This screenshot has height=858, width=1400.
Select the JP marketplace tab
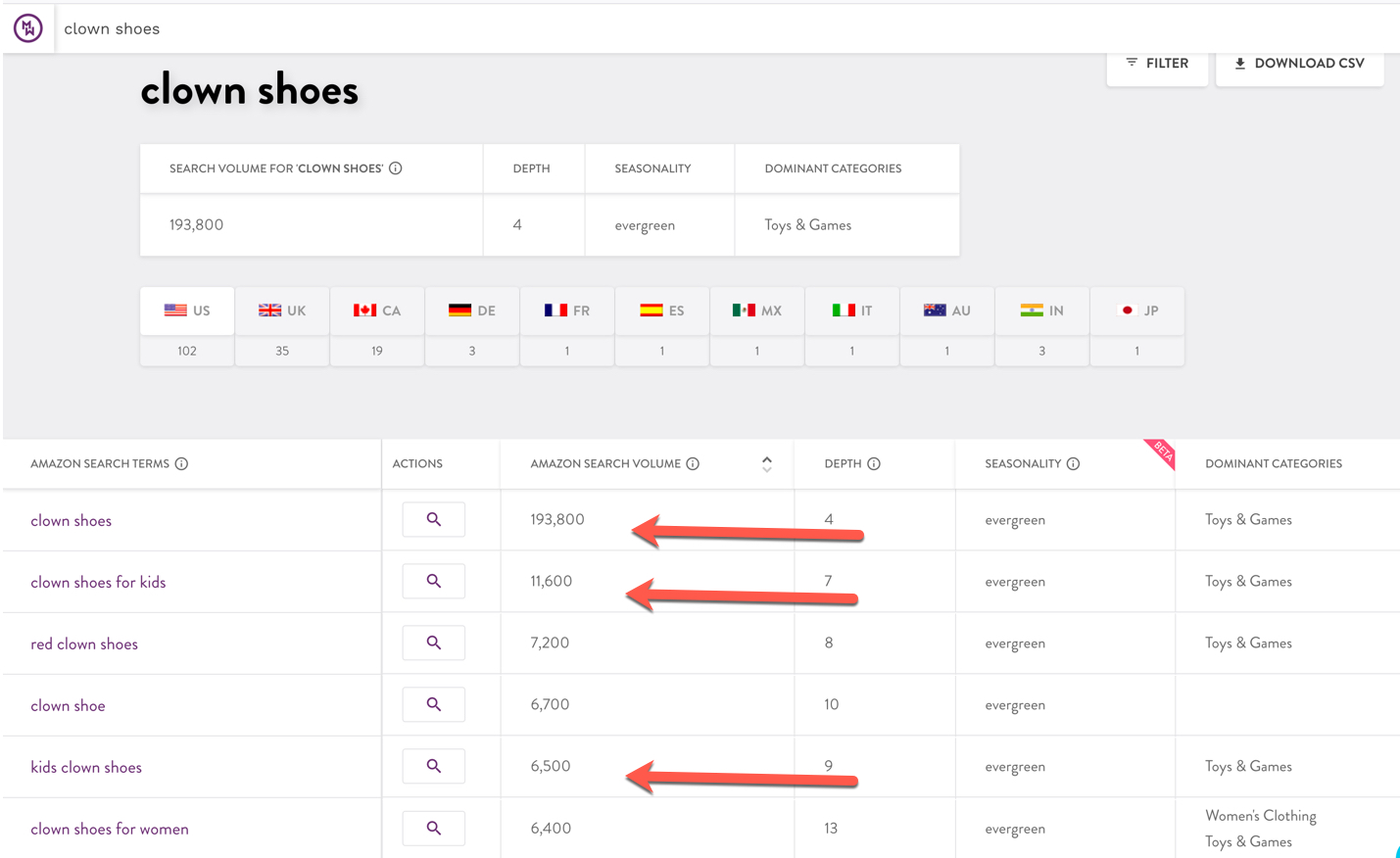(x=1137, y=311)
